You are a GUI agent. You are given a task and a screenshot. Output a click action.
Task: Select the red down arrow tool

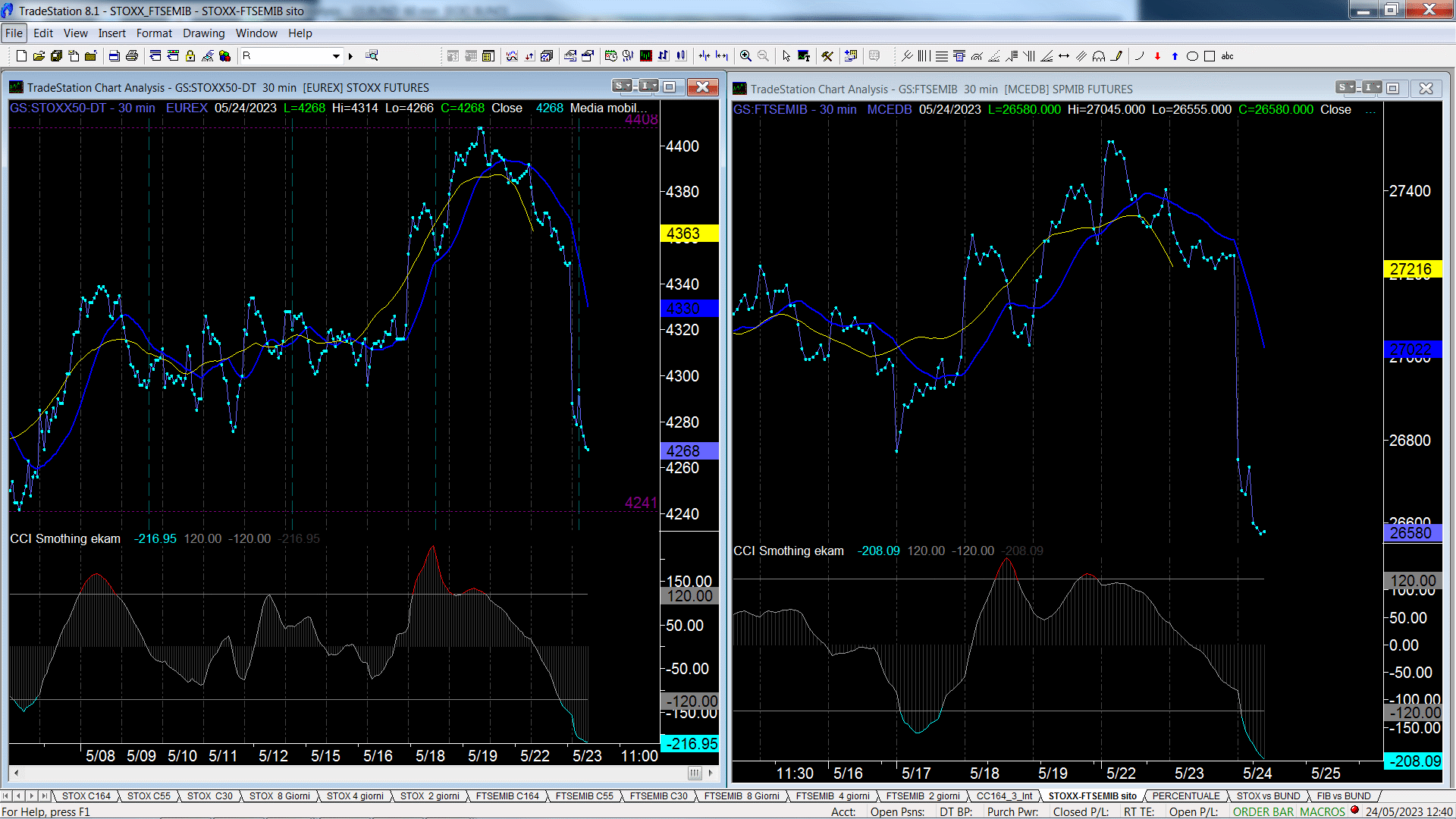[1157, 55]
